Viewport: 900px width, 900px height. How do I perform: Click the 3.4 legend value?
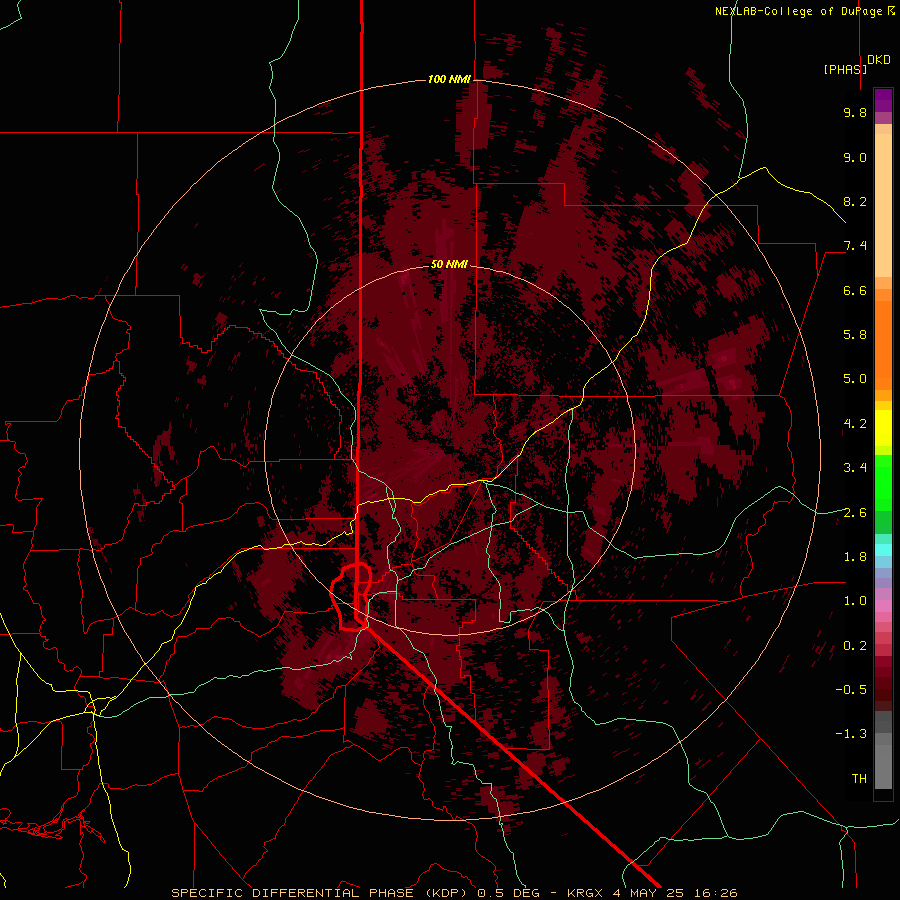point(855,468)
